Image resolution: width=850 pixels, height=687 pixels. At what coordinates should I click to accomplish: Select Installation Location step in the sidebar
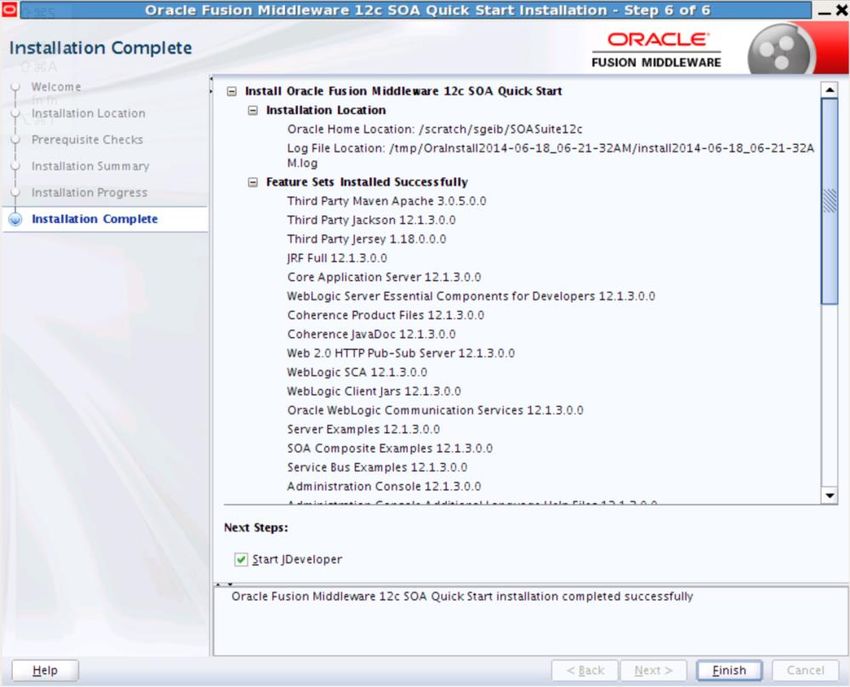coord(88,113)
